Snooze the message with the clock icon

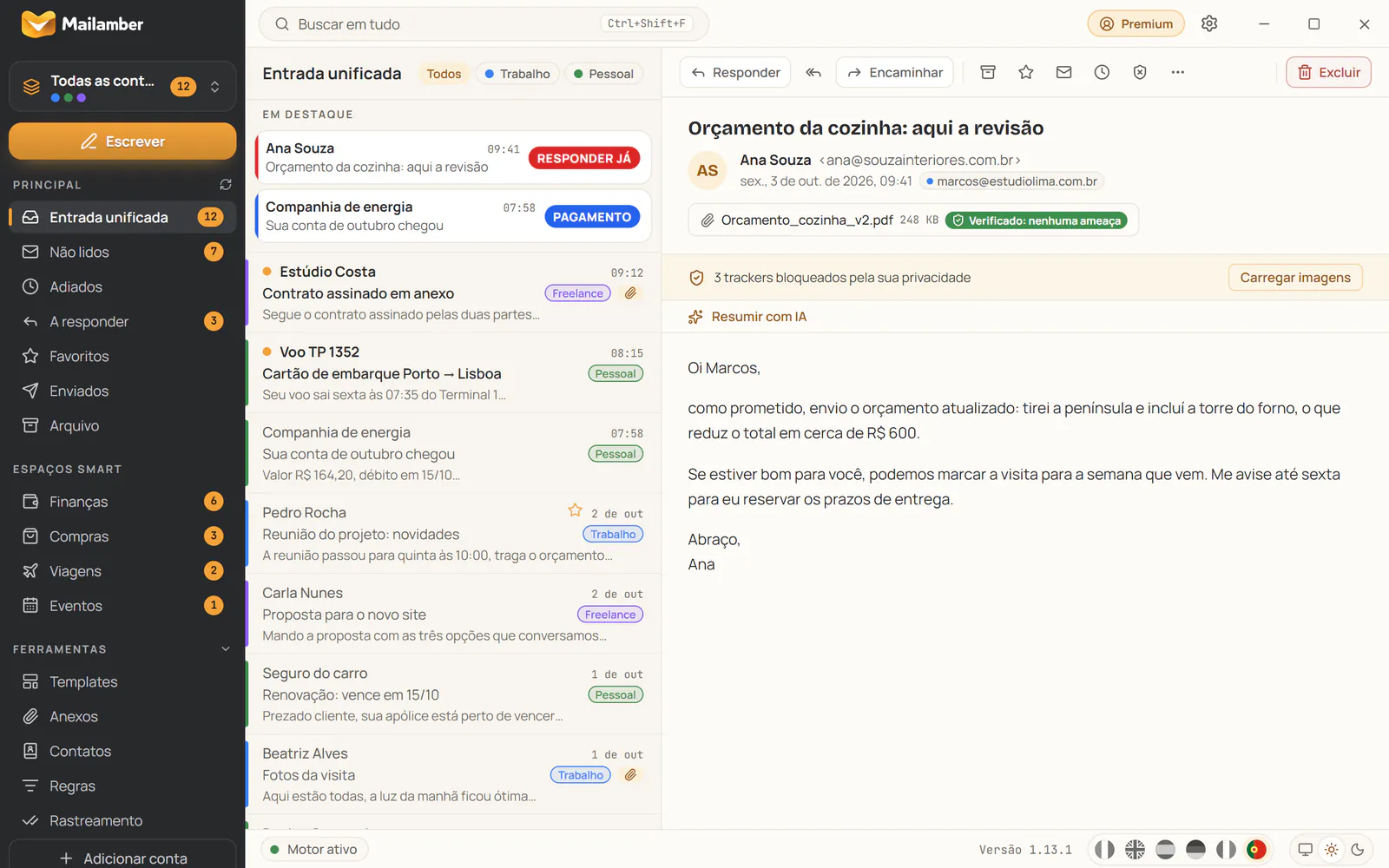(1102, 73)
